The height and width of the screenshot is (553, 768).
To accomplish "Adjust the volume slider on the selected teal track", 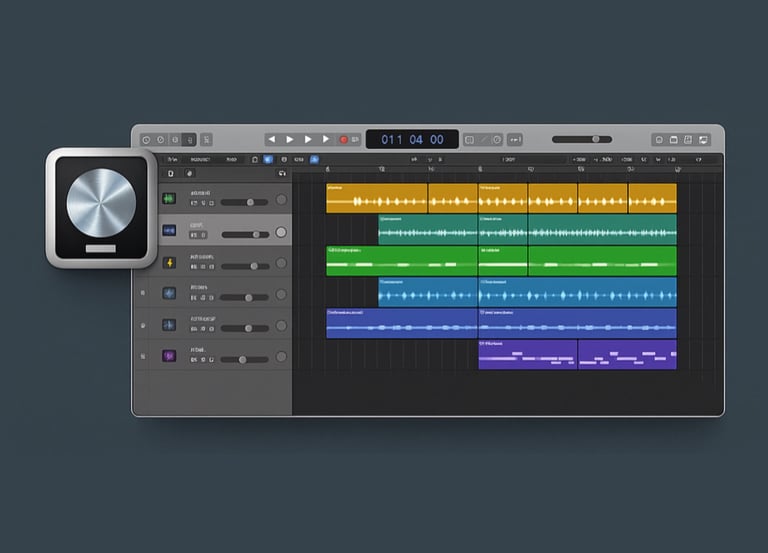I will pos(245,235).
